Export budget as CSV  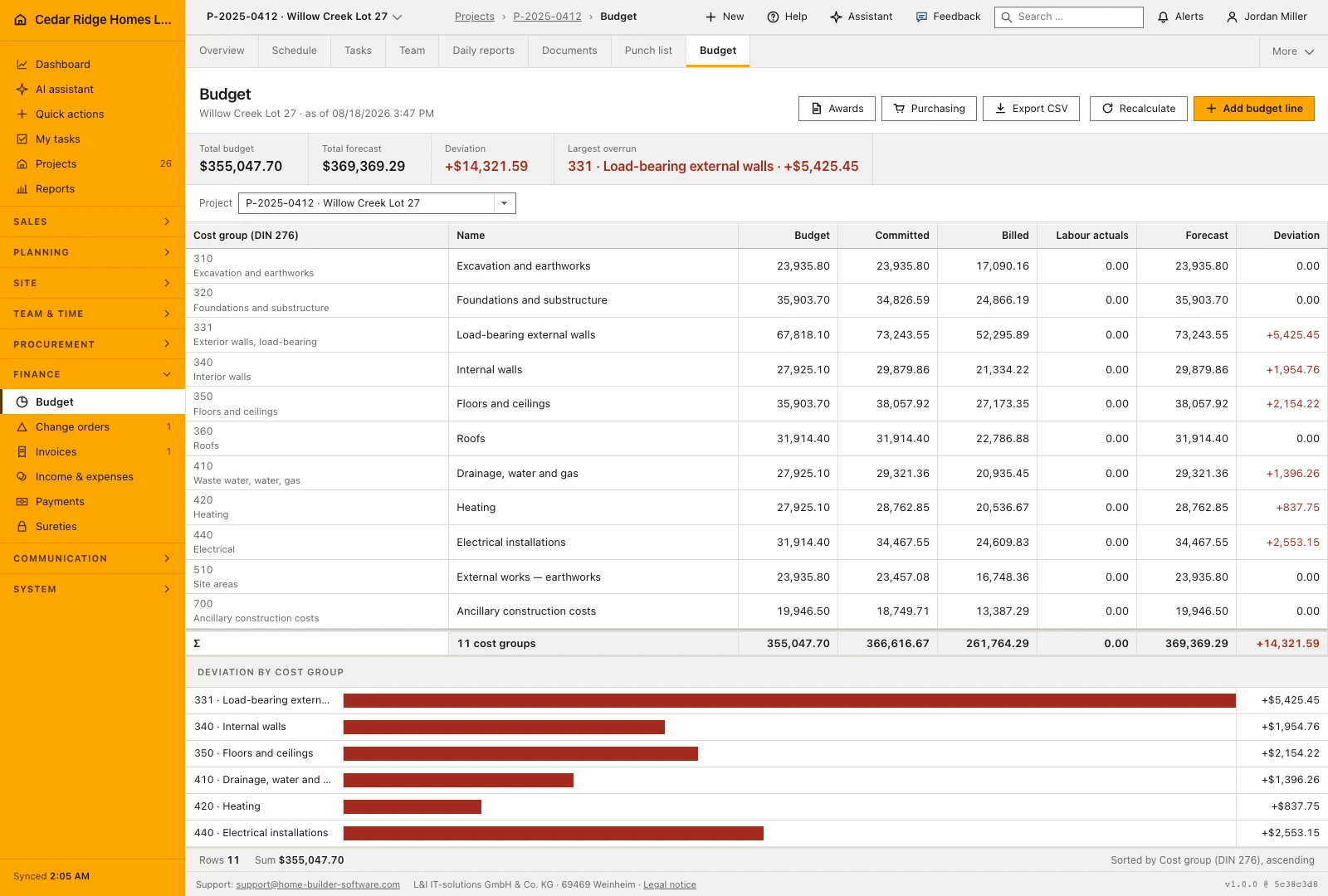(x=1031, y=109)
